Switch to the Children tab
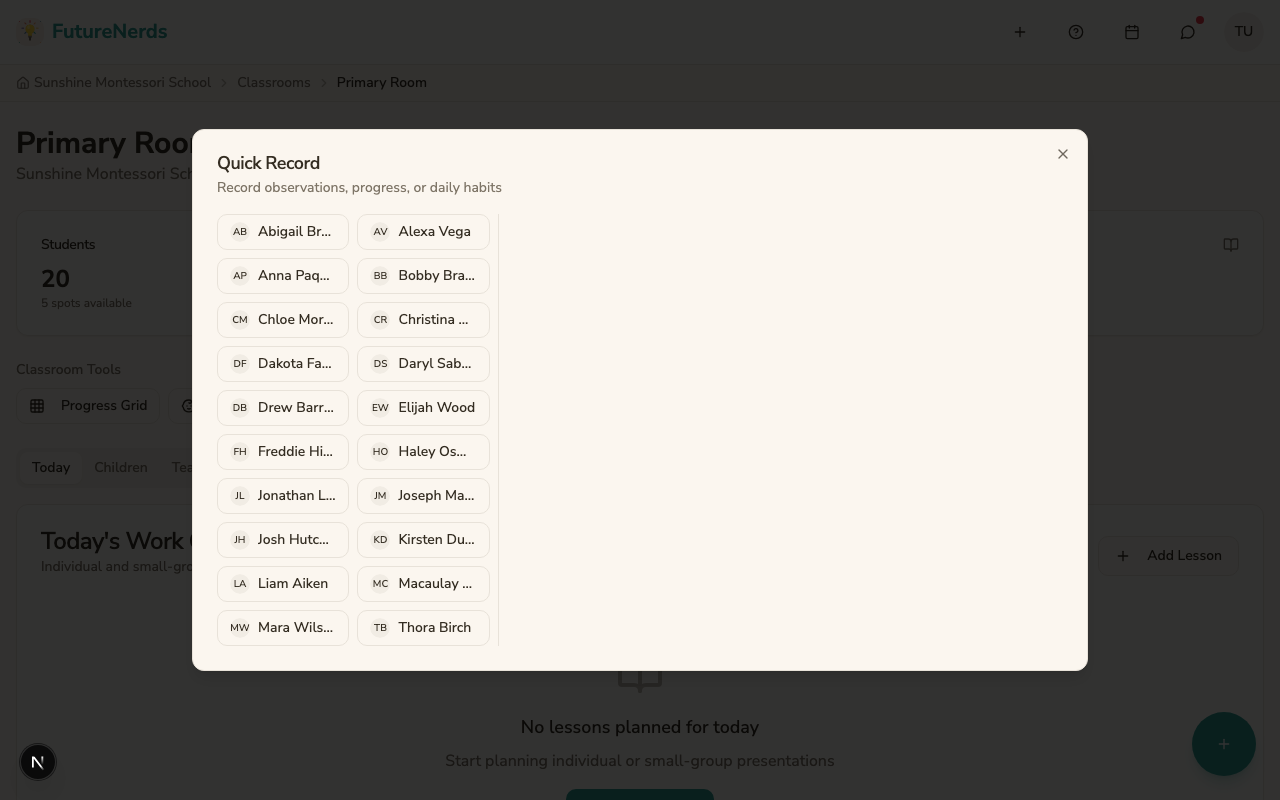The height and width of the screenshot is (800, 1280). 121,467
